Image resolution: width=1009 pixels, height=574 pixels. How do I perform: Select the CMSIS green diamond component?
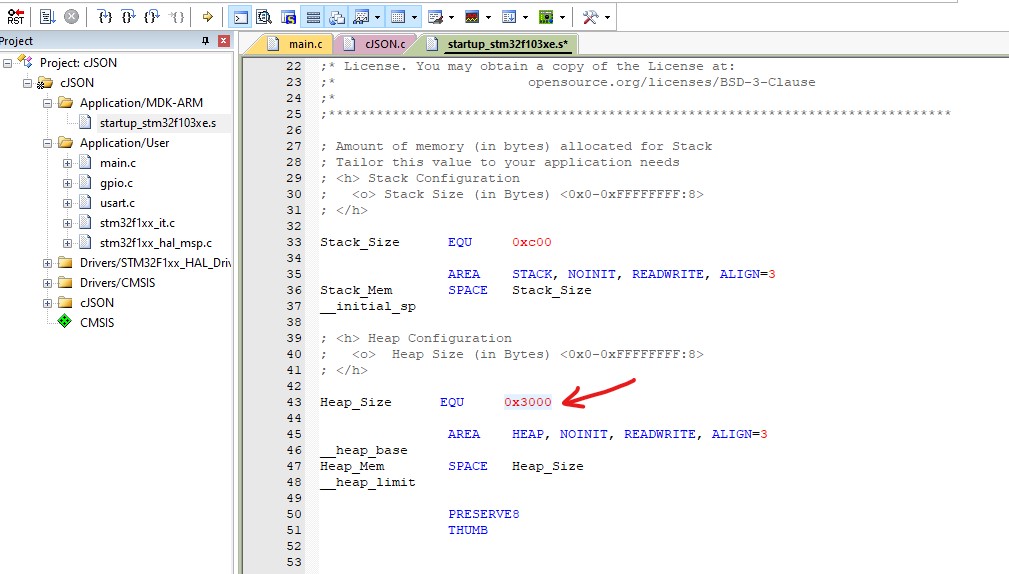65,321
